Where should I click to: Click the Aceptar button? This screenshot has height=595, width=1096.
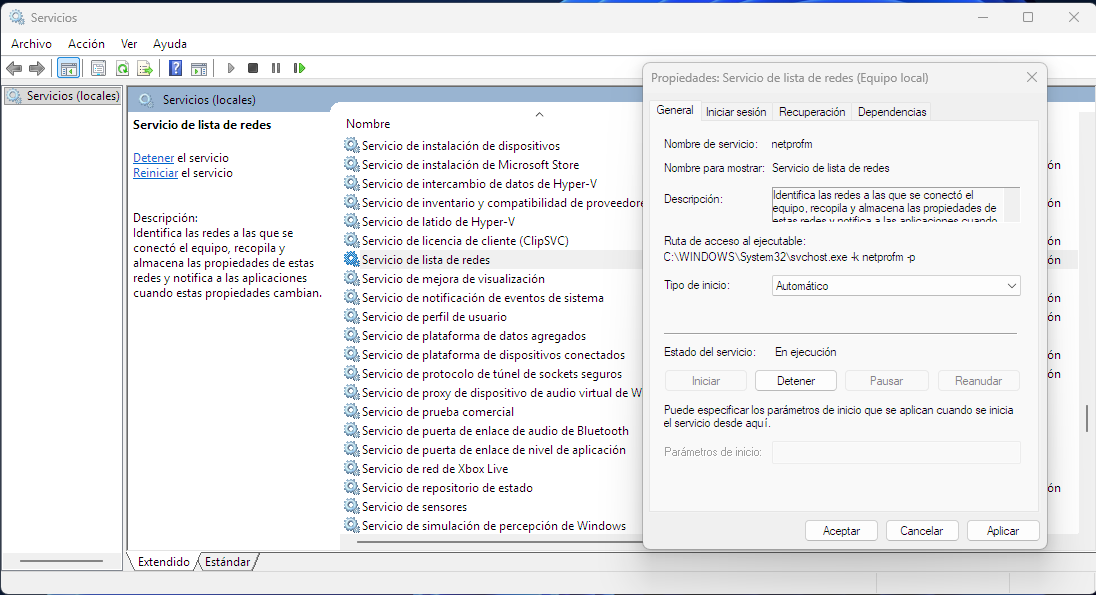(841, 531)
